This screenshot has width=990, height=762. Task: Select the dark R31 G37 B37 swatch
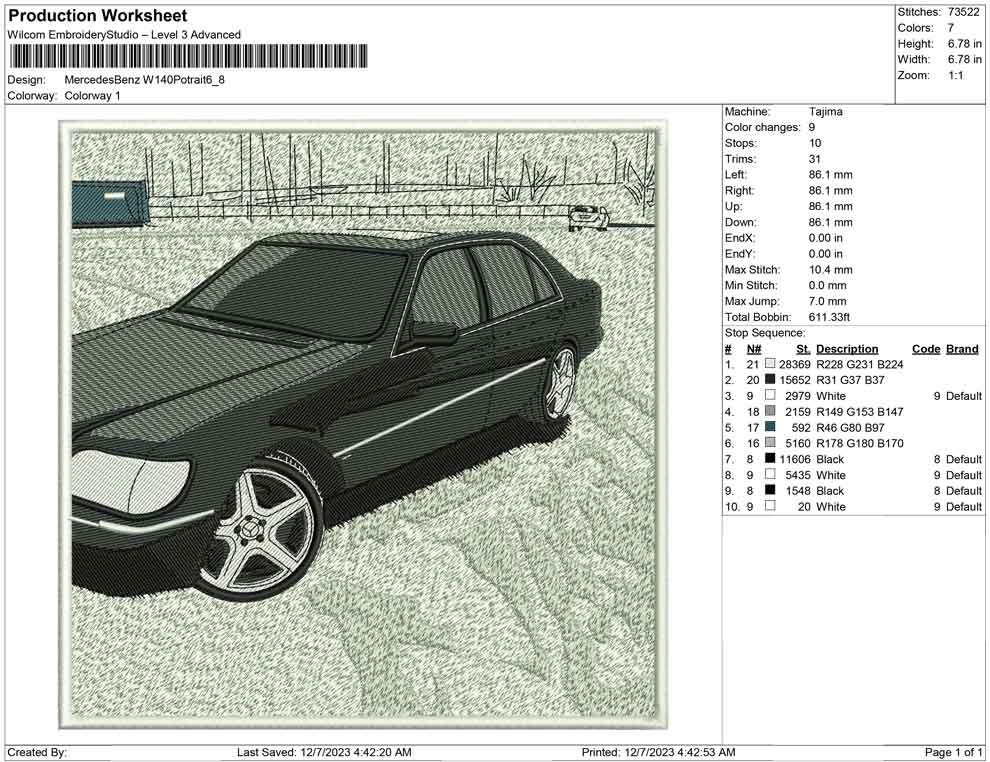[x=770, y=380]
